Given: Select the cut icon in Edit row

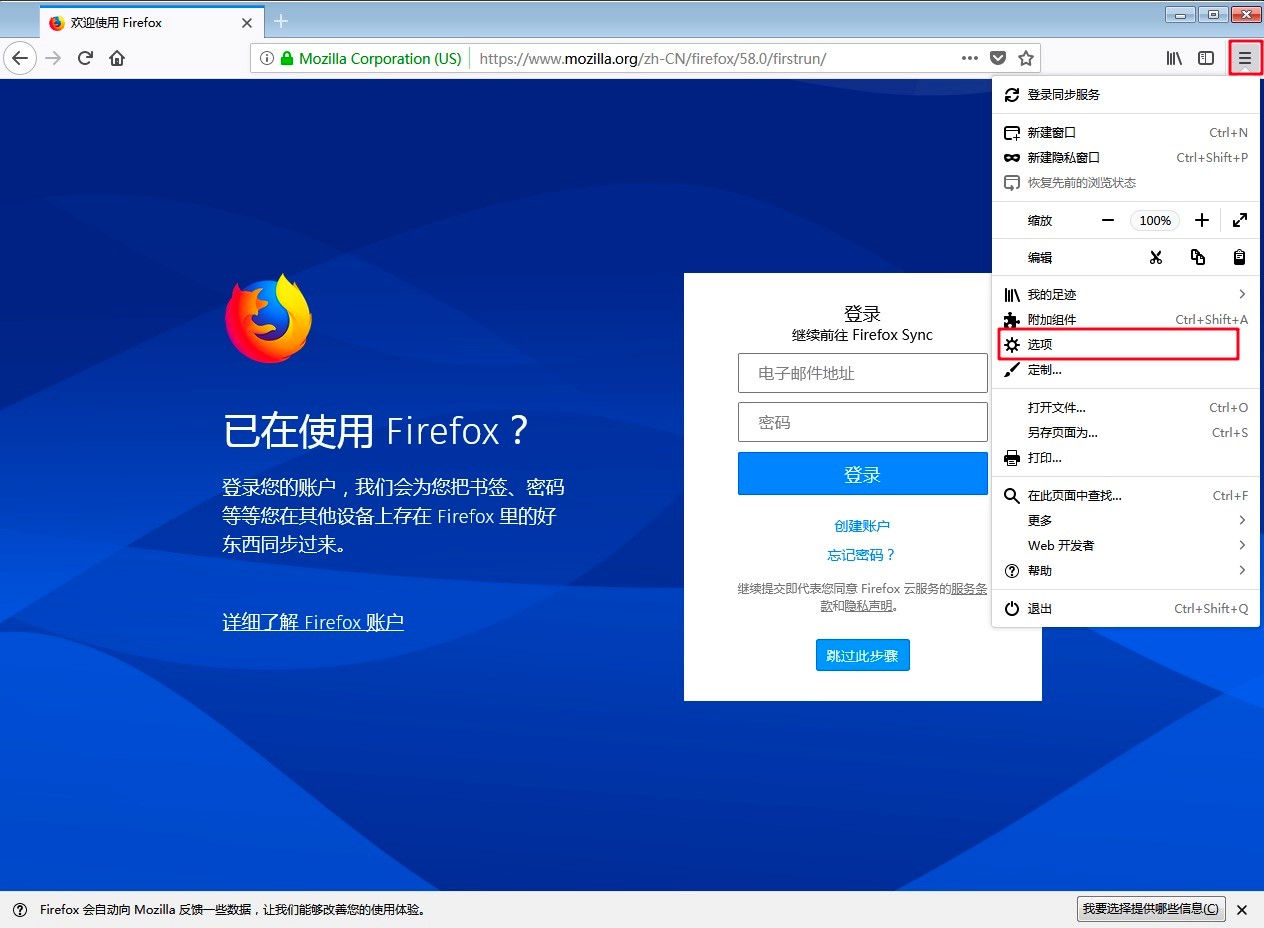Looking at the screenshot, I should click(1156, 257).
